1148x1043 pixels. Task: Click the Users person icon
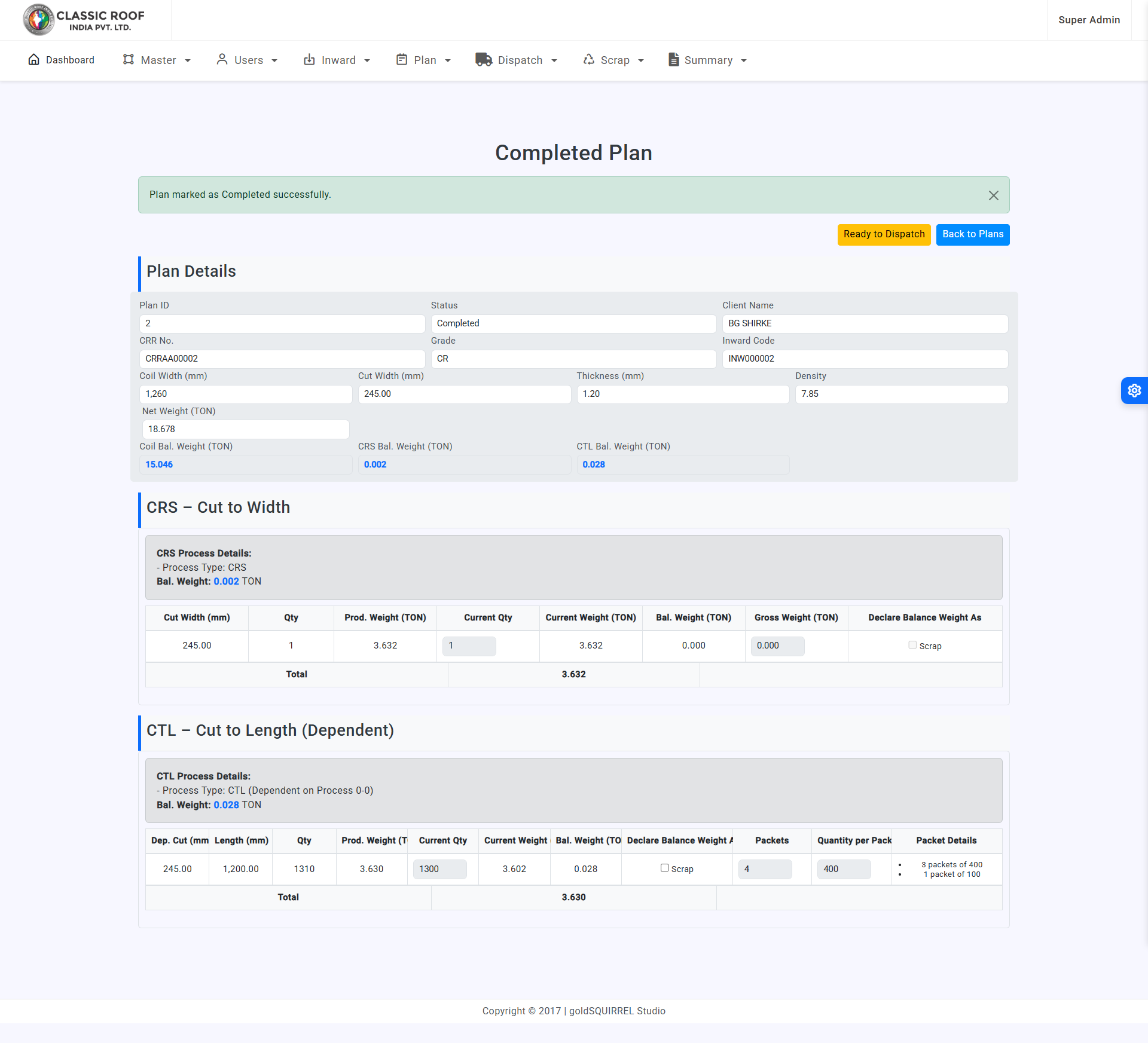(x=222, y=60)
